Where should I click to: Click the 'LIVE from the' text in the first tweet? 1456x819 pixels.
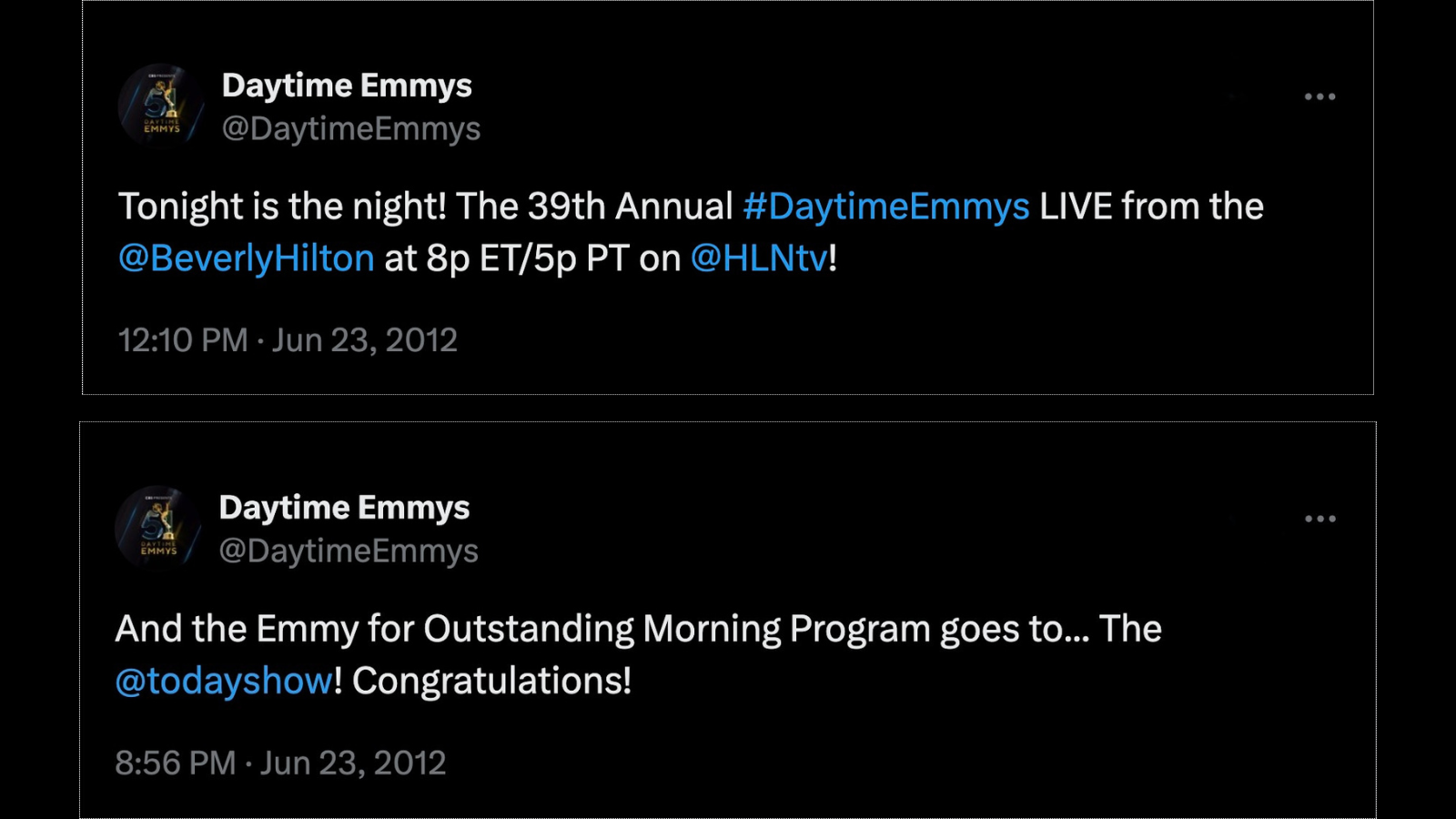tap(1151, 207)
